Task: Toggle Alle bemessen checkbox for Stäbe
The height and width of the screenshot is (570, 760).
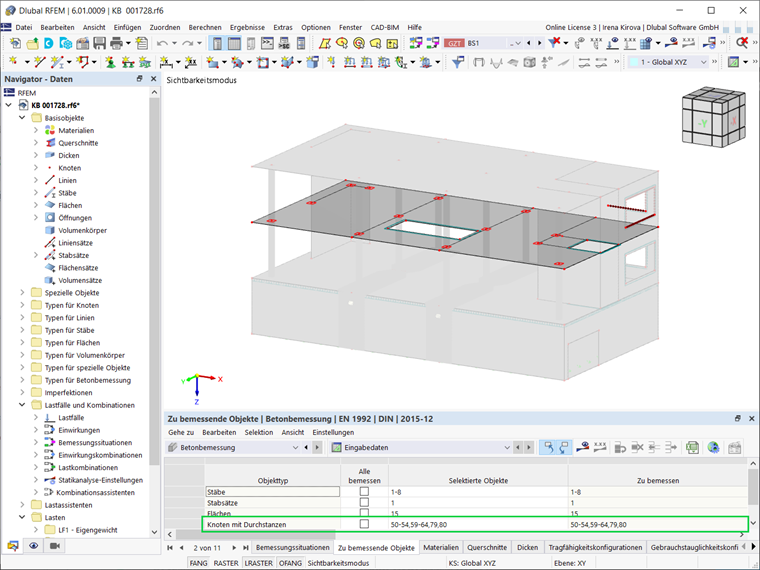Action: pos(364,491)
